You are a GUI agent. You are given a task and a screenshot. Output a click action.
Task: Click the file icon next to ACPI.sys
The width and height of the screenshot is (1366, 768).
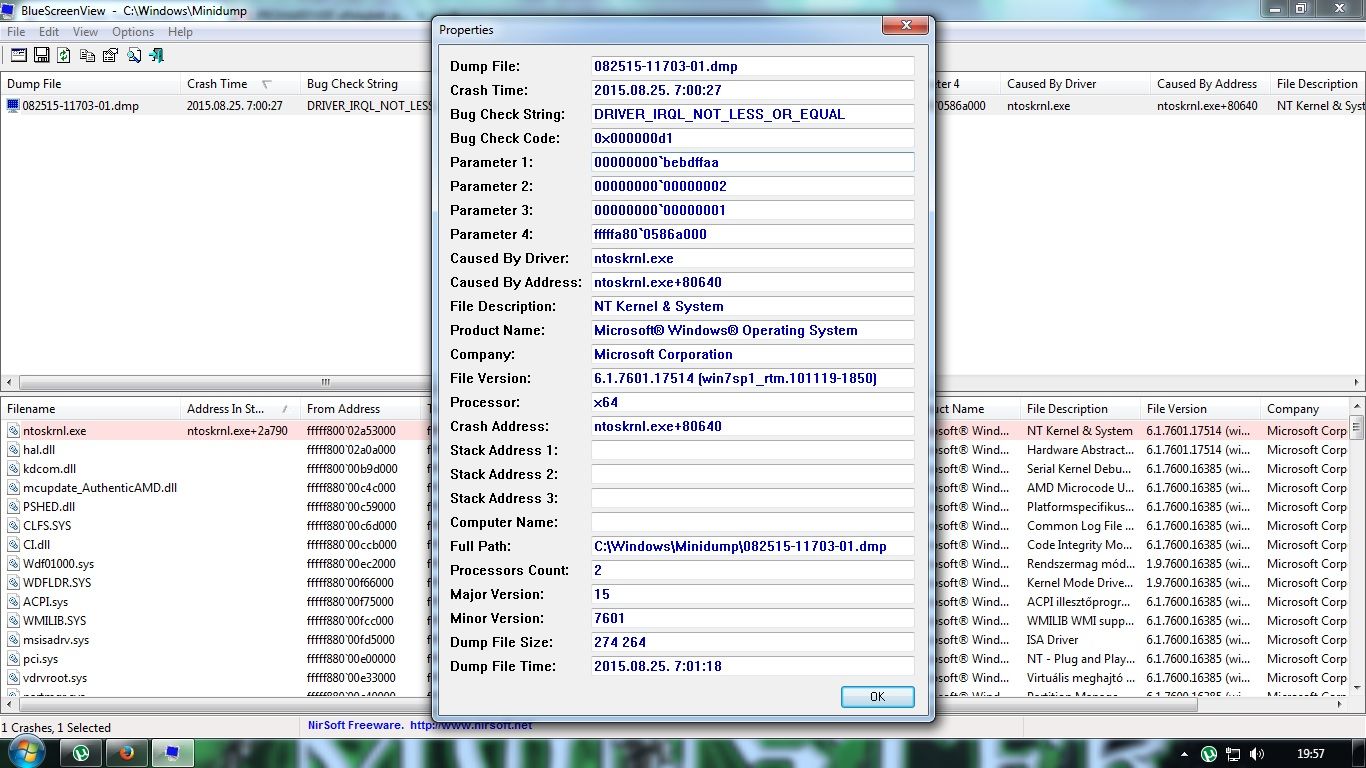(13, 602)
